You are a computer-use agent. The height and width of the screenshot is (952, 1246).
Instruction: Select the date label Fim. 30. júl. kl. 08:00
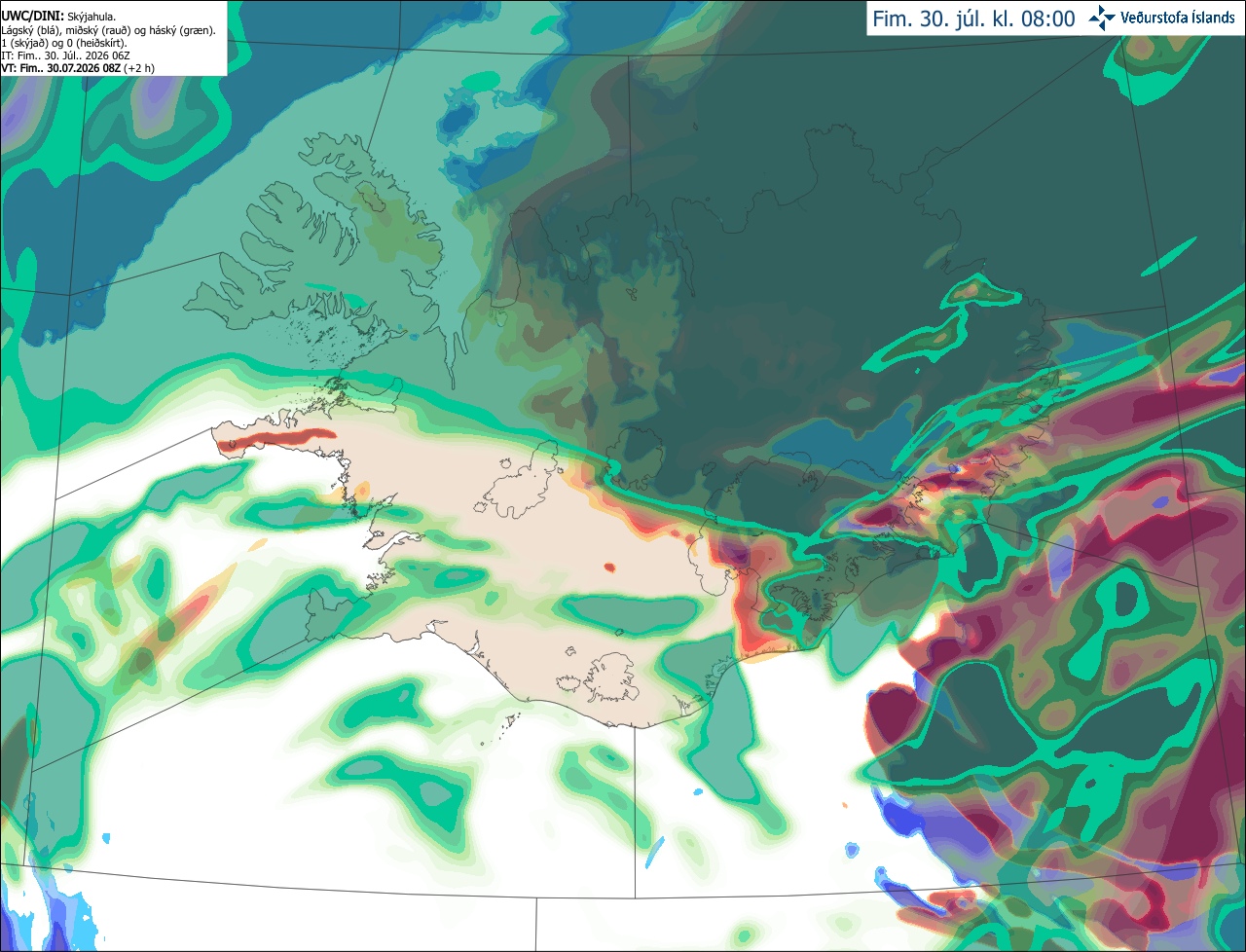coord(973,18)
